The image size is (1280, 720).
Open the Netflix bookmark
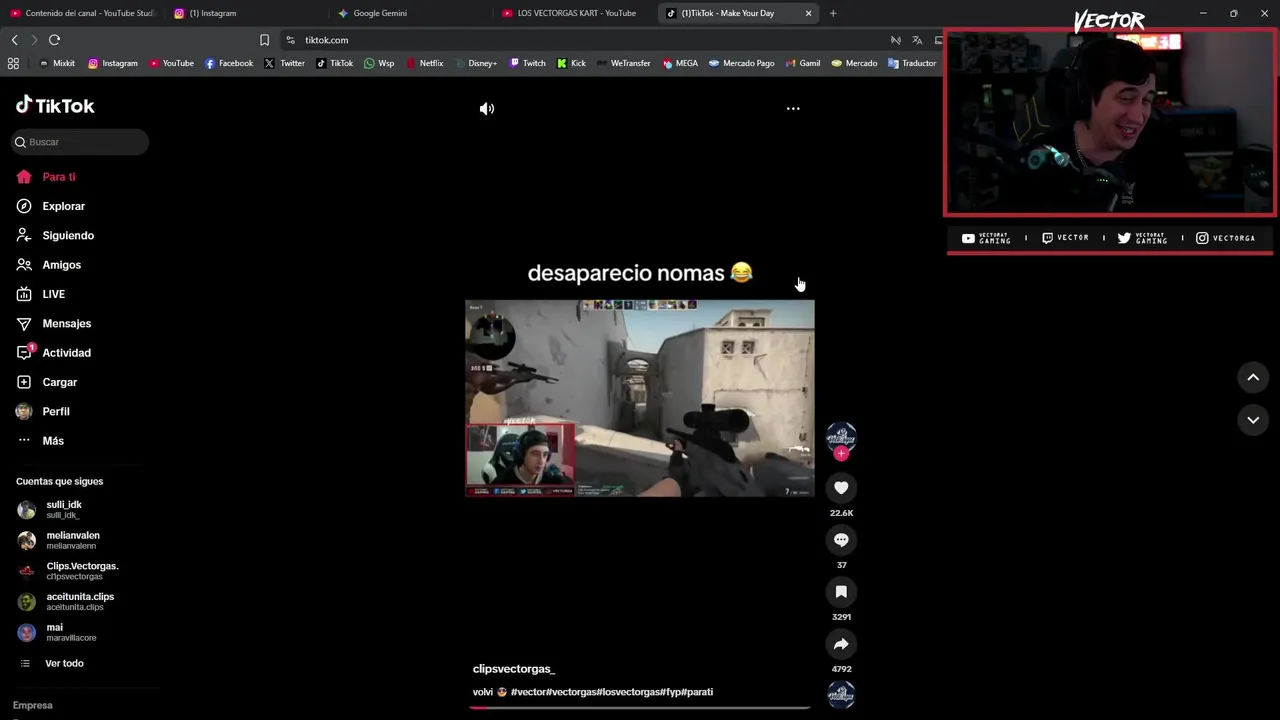tap(424, 63)
